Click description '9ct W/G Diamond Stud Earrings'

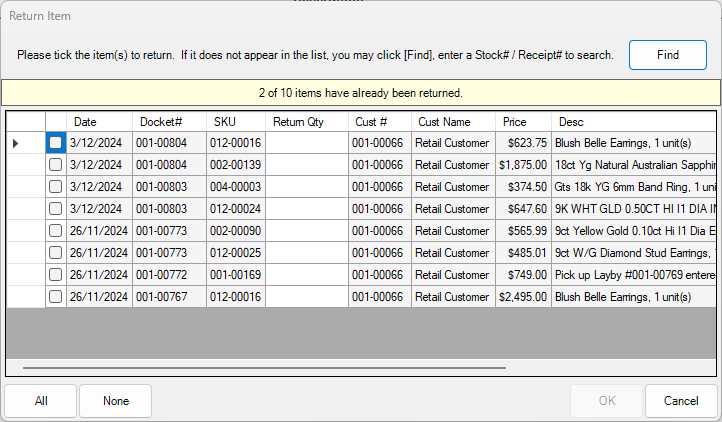coord(634,253)
